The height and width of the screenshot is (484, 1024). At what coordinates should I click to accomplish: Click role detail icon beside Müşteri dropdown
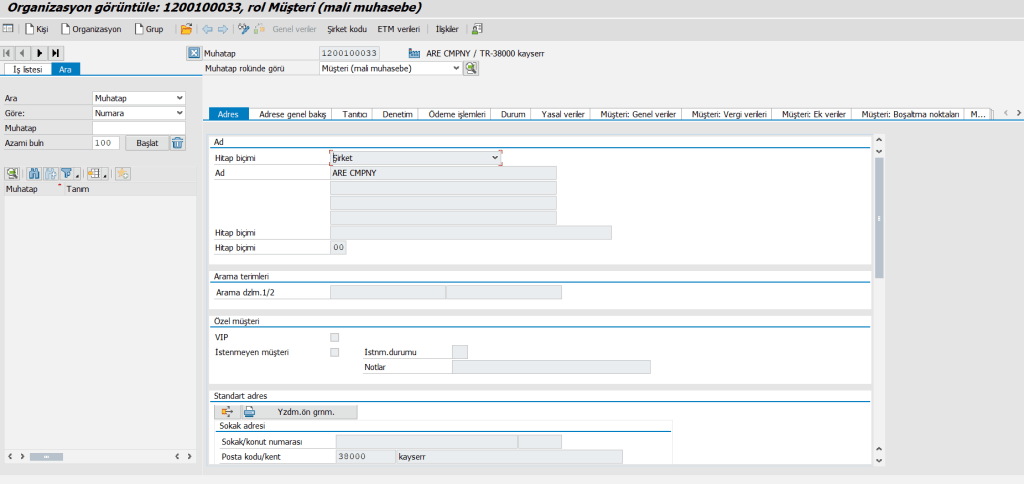(x=471, y=68)
